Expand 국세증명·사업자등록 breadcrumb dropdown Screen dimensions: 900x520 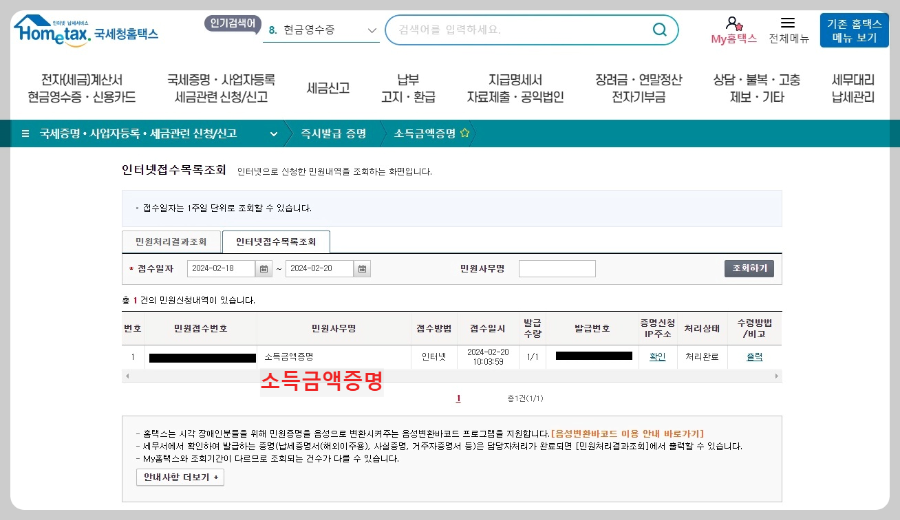(x=274, y=134)
